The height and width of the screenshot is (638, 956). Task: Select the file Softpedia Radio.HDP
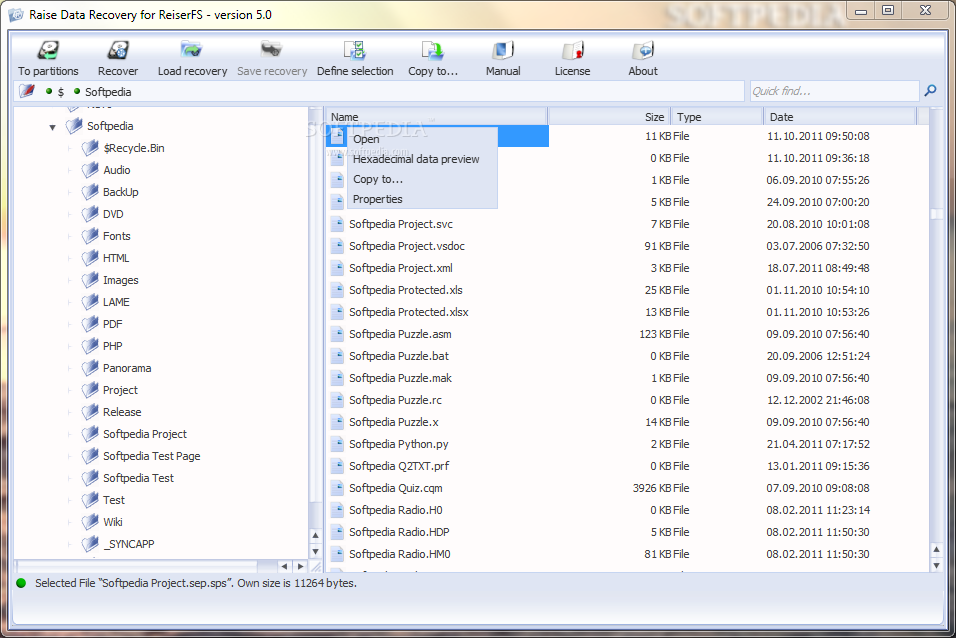(399, 532)
